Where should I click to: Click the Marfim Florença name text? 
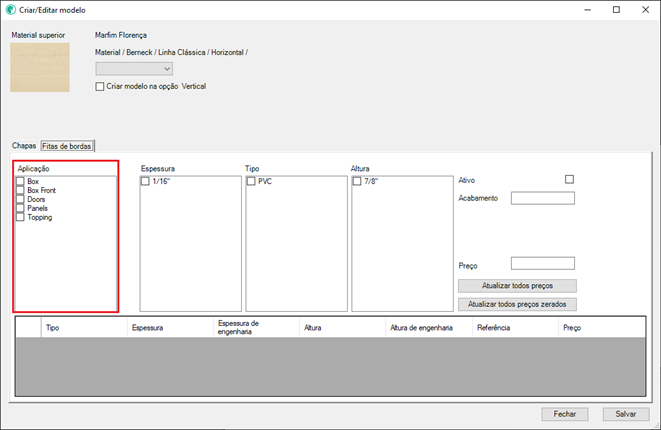121,35
